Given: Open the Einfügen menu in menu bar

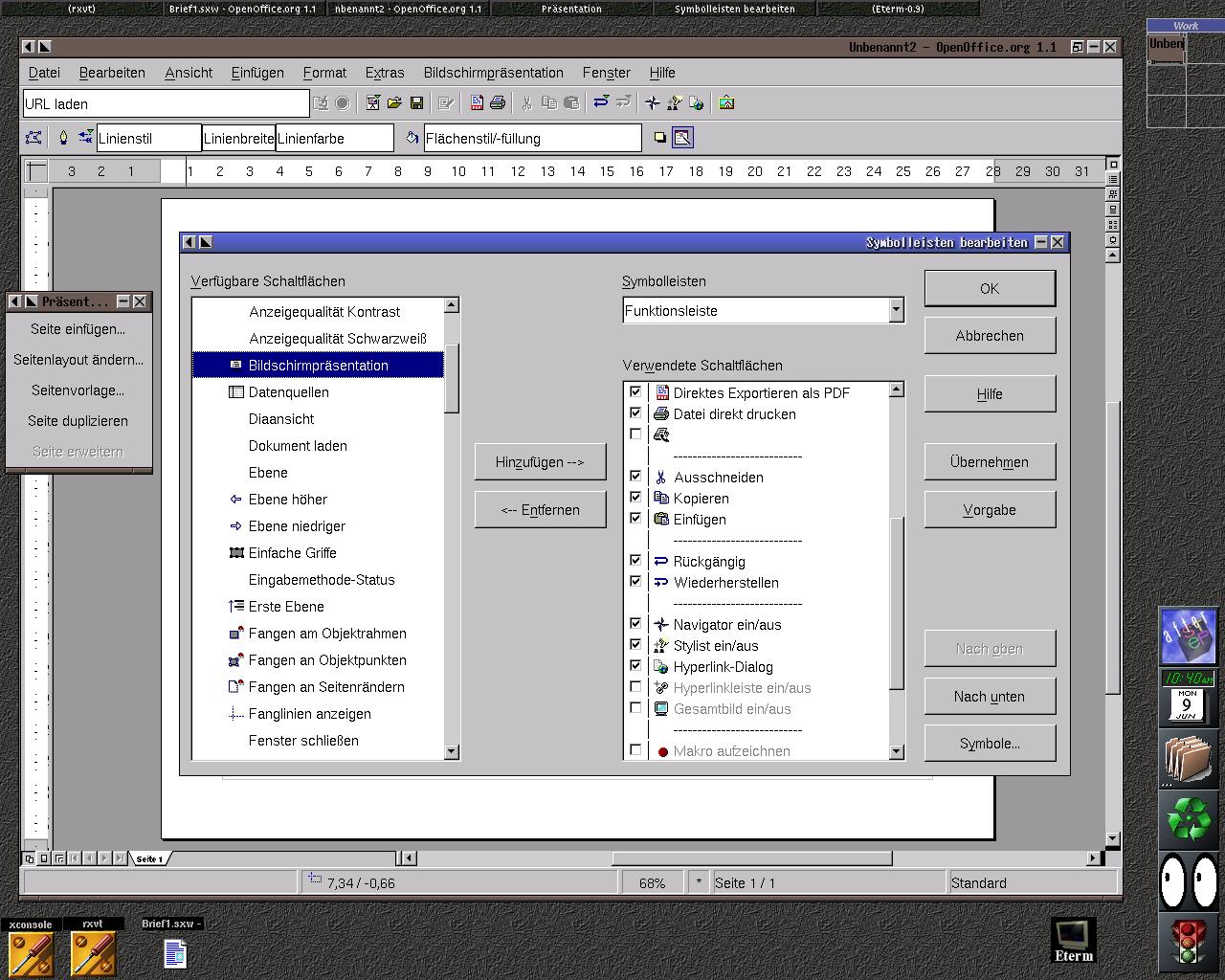Looking at the screenshot, I should pyautogui.click(x=257, y=73).
